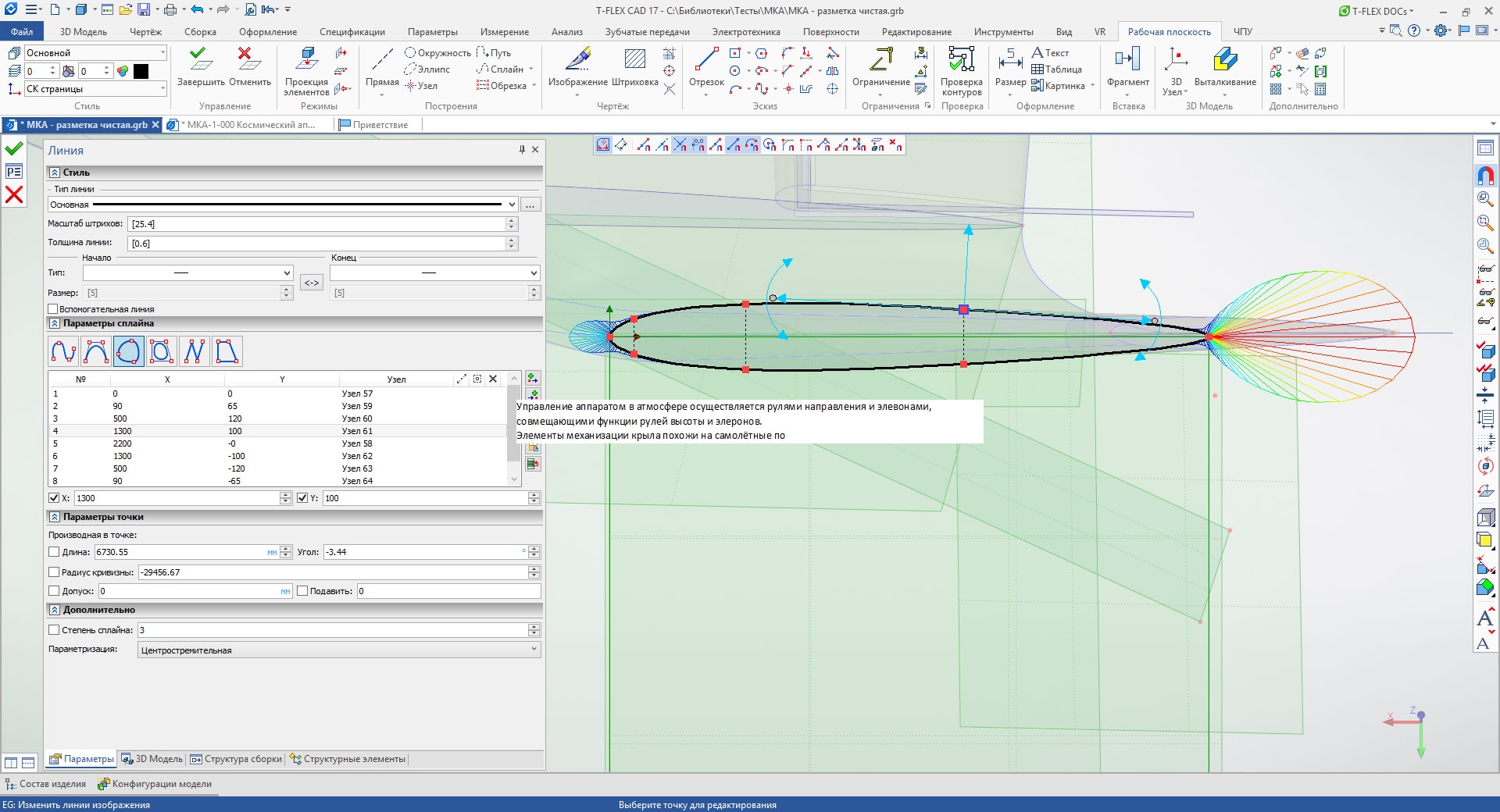Click the green Завершить (Finish) checkmark icon
This screenshot has height=812, width=1500.
click(x=200, y=59)
